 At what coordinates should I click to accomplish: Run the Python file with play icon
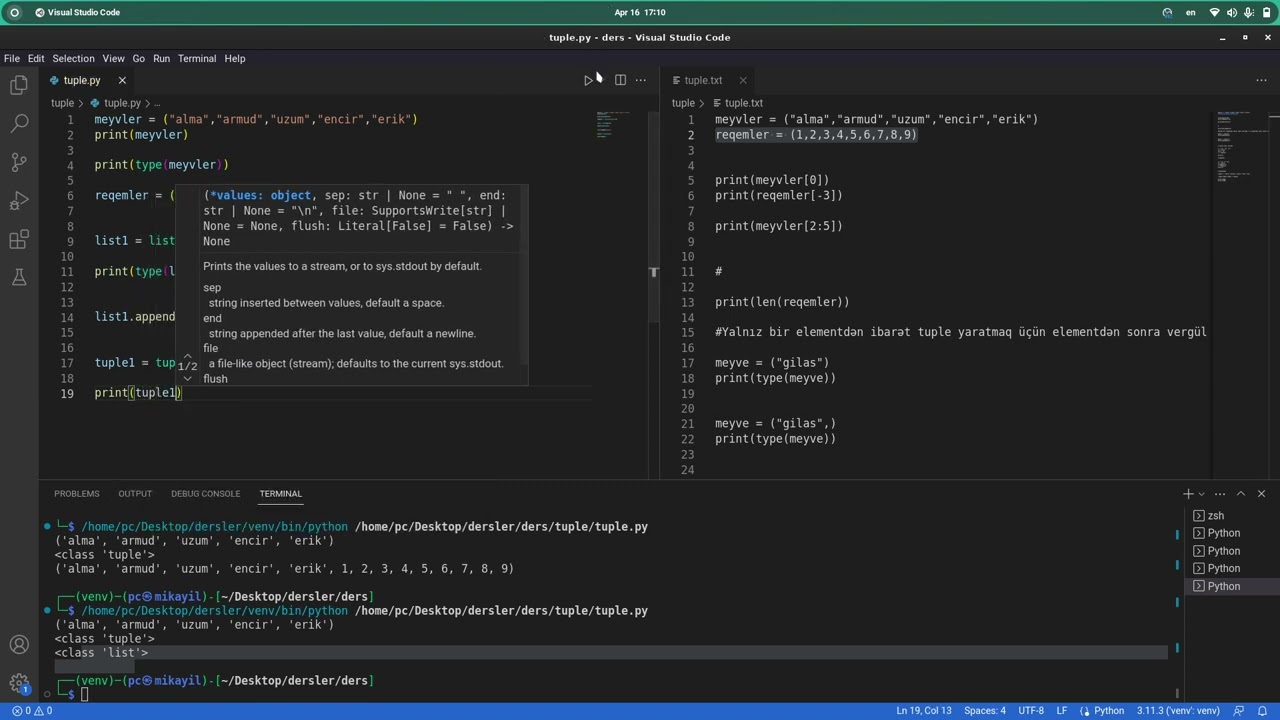tap(588, 80)
